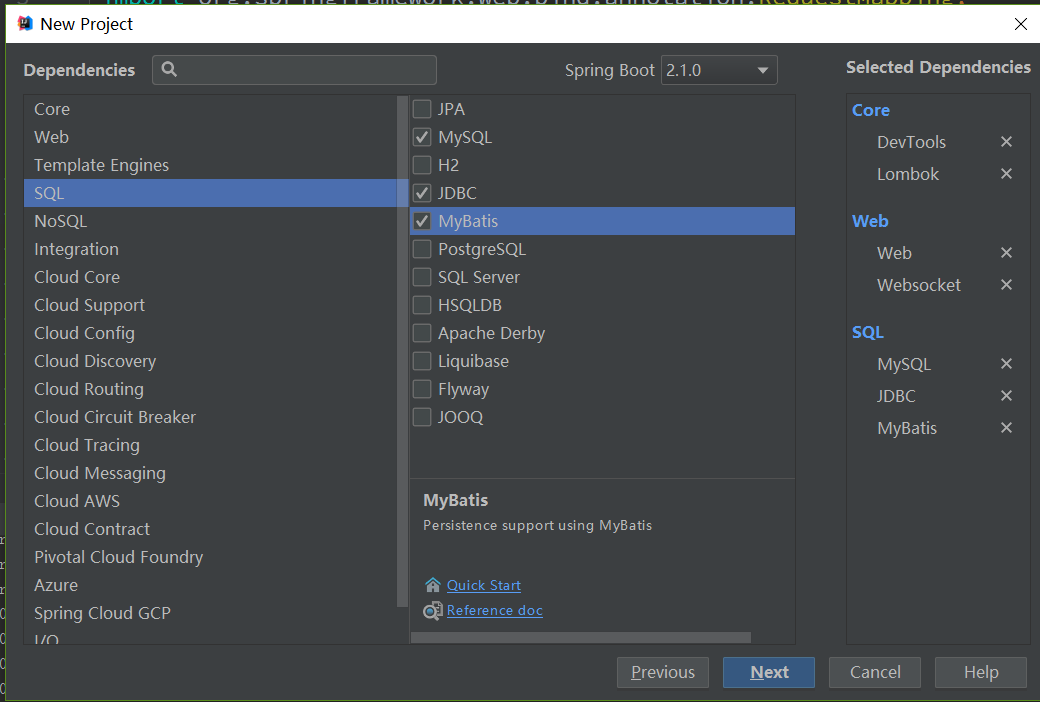Viewport: 1040px width, 702px height.
Task: Click the category list vertical scrollbar
Action: click(402, 351)
